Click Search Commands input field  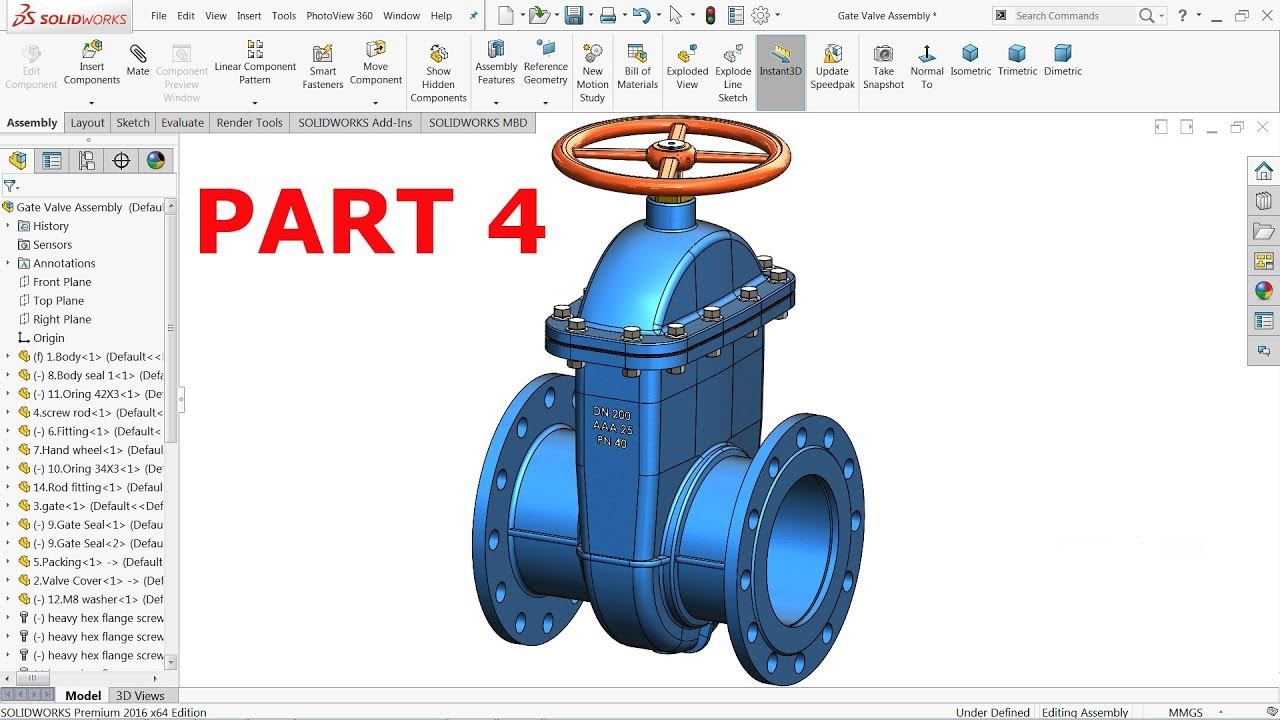click(1074, 16)
